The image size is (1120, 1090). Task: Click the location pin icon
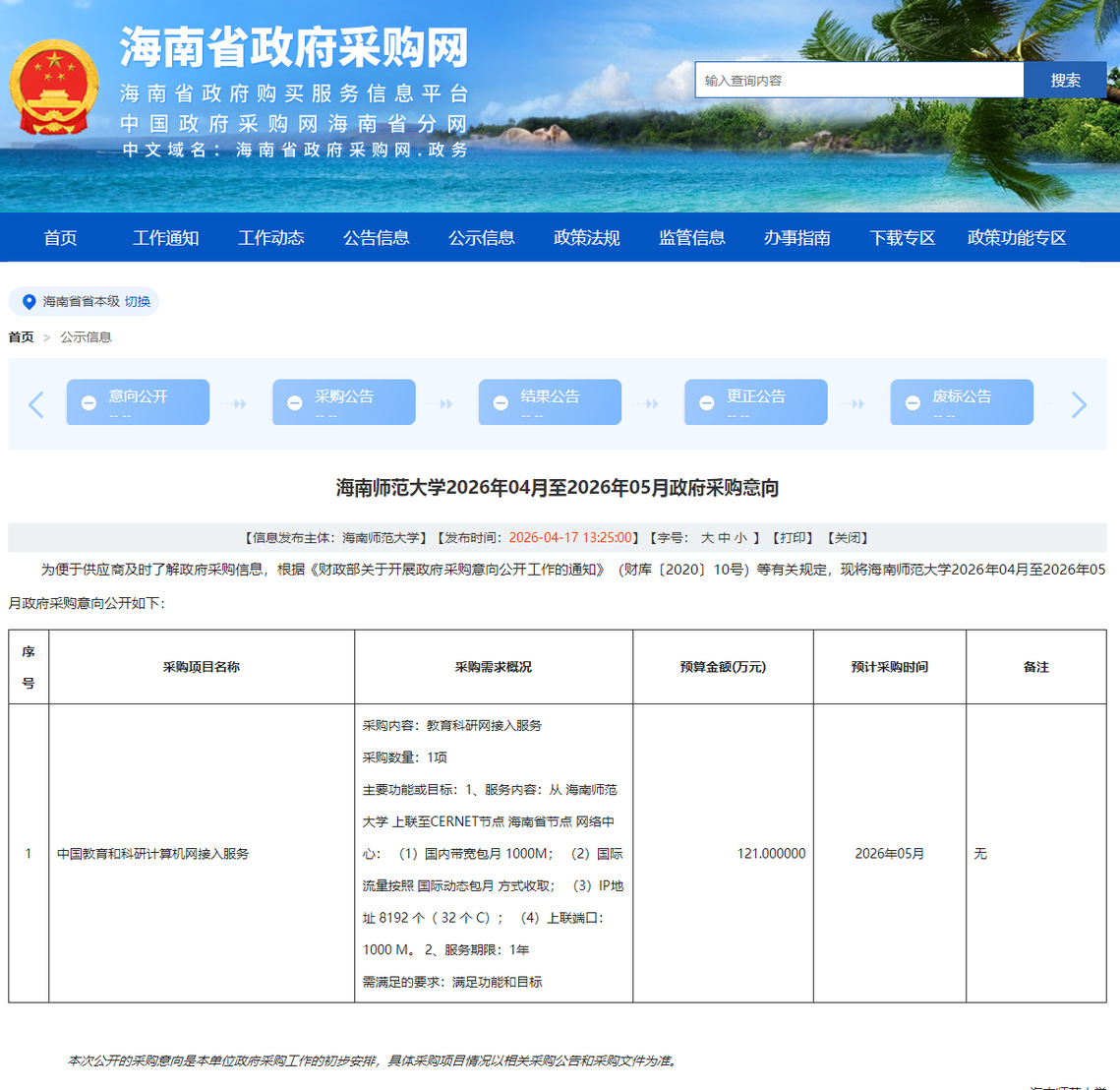[x=29, y=302]
